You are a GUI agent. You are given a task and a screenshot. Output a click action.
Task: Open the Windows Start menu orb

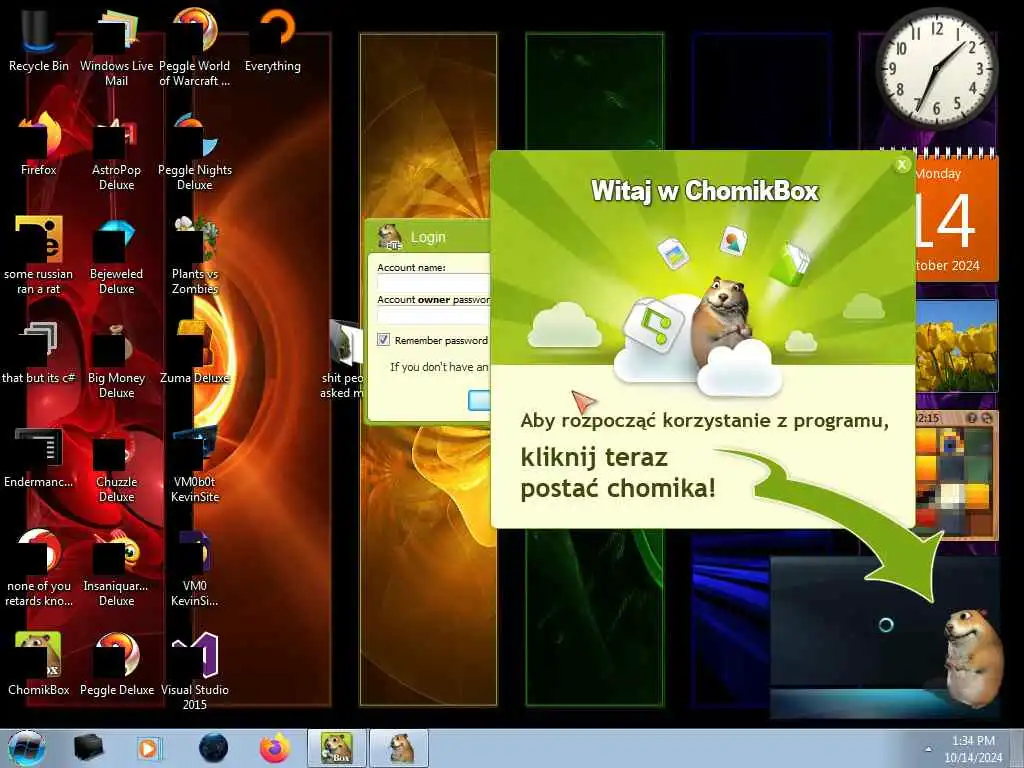tap(27, 748)
